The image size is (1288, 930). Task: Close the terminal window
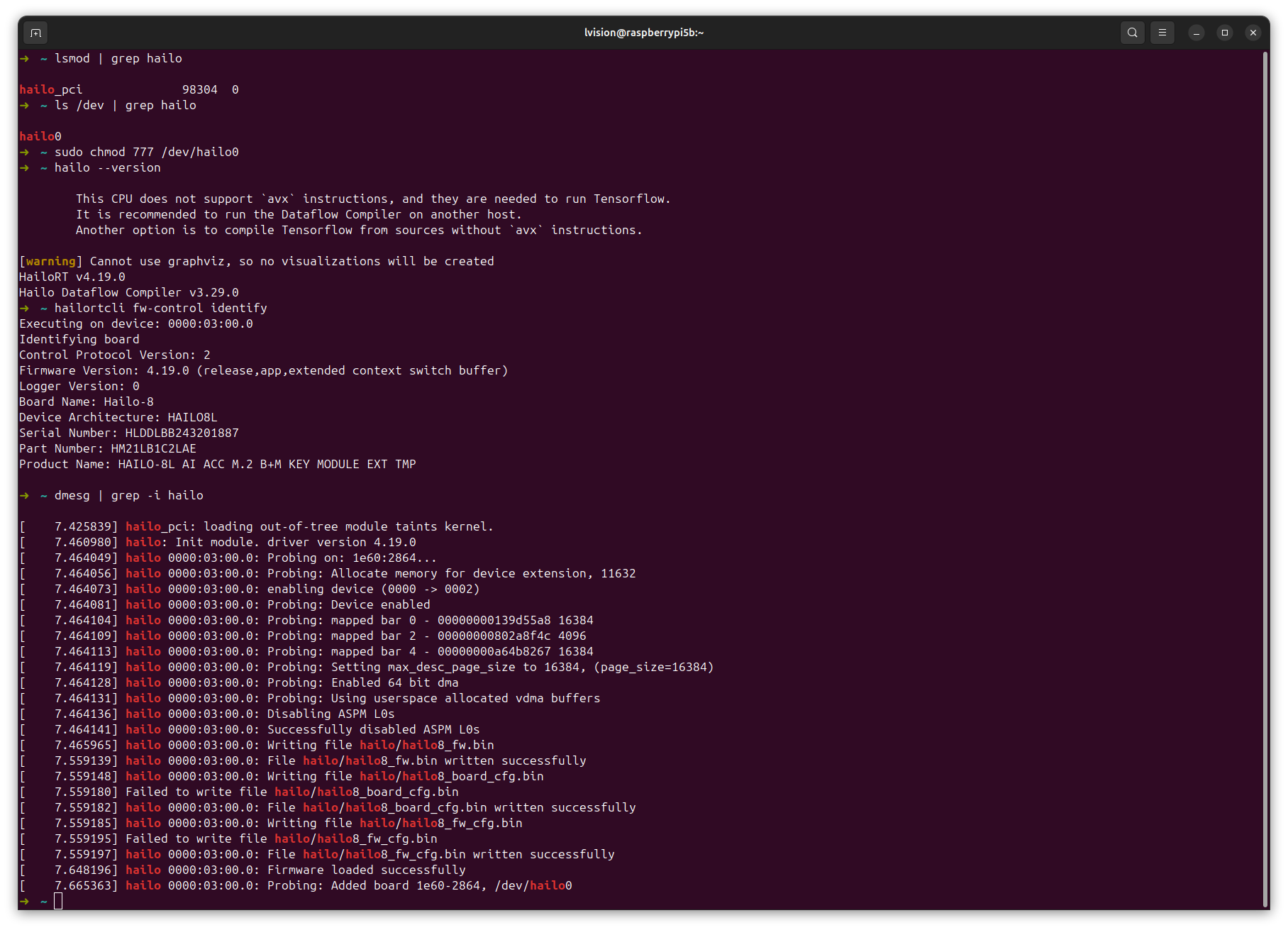[1253, 33]
